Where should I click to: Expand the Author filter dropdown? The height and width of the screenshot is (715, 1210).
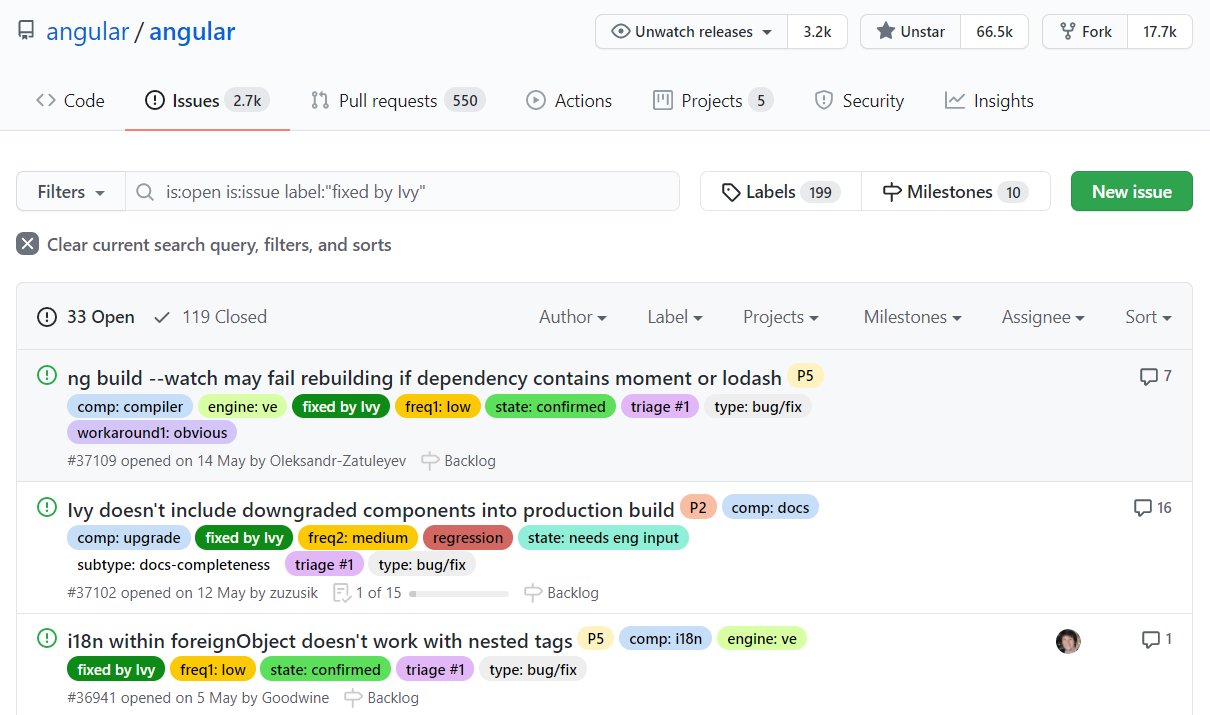pyautogui.click(x=573, y=317)
